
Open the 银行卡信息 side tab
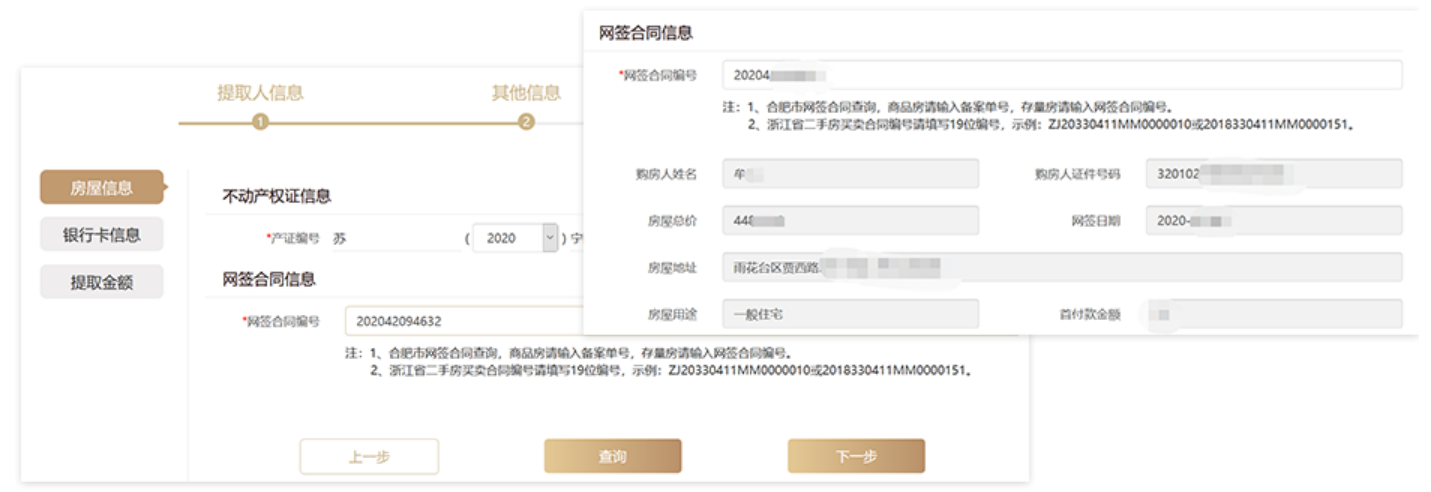(x=101, y=235)
